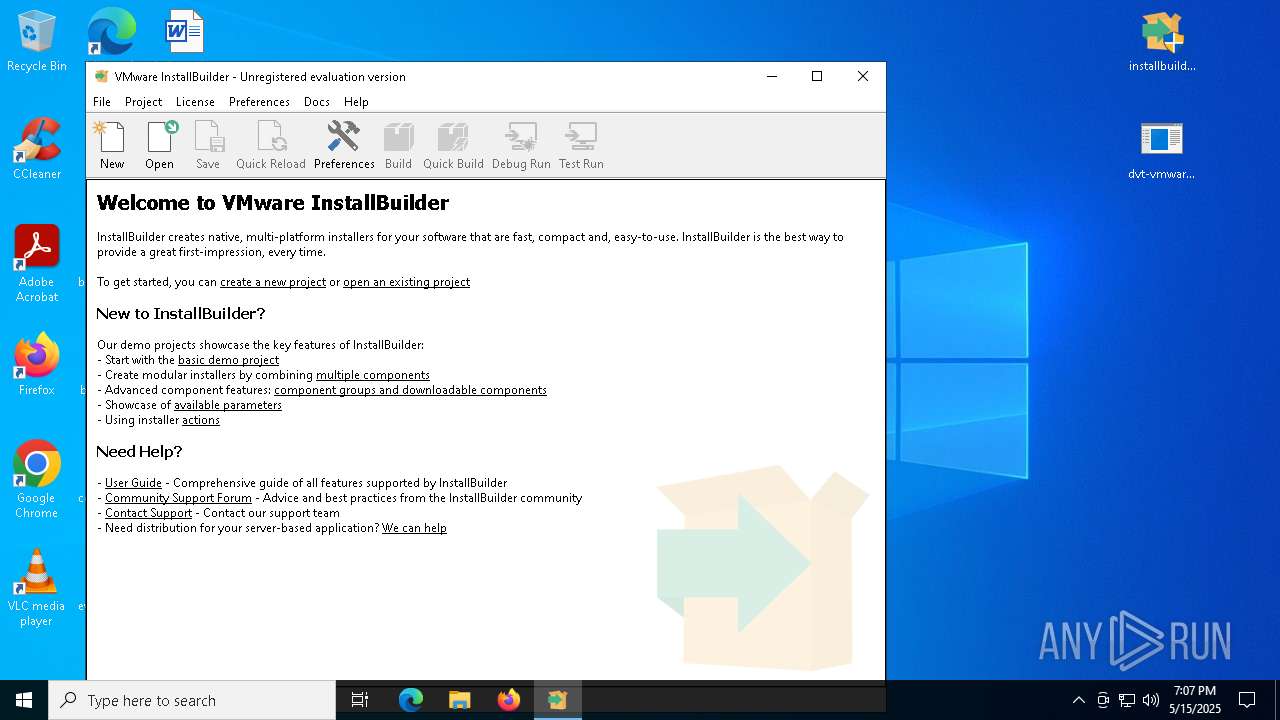Open the Preferences menu

(x=259, y=102)
